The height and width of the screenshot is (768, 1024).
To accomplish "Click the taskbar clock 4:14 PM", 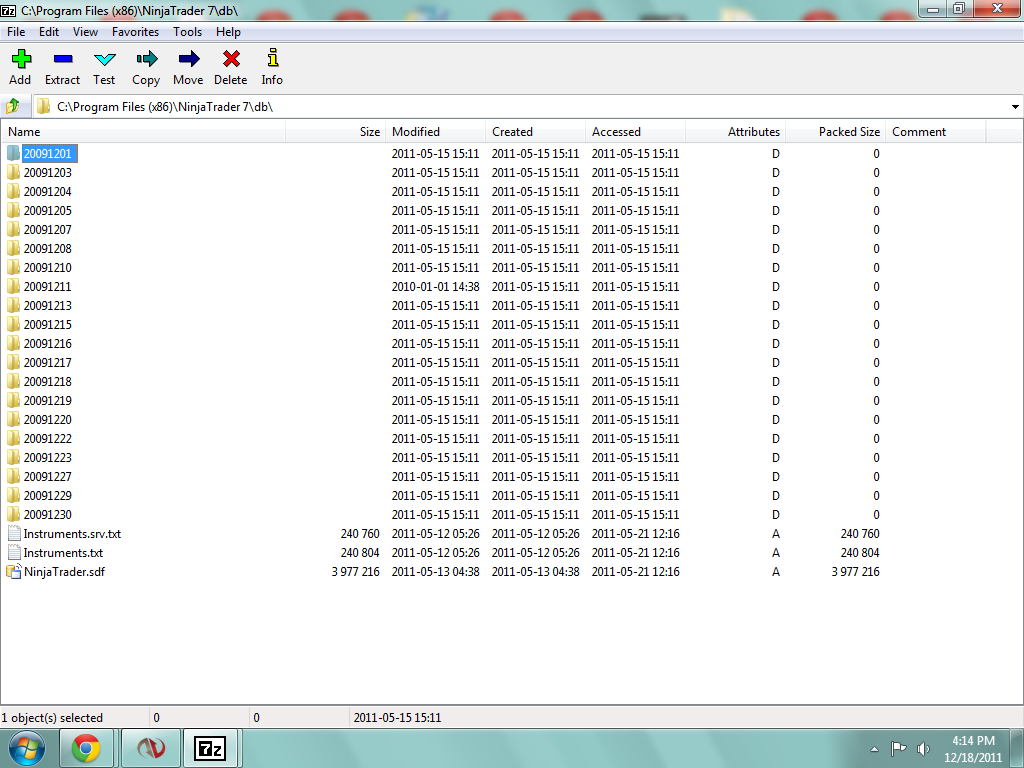I will 973,741.
